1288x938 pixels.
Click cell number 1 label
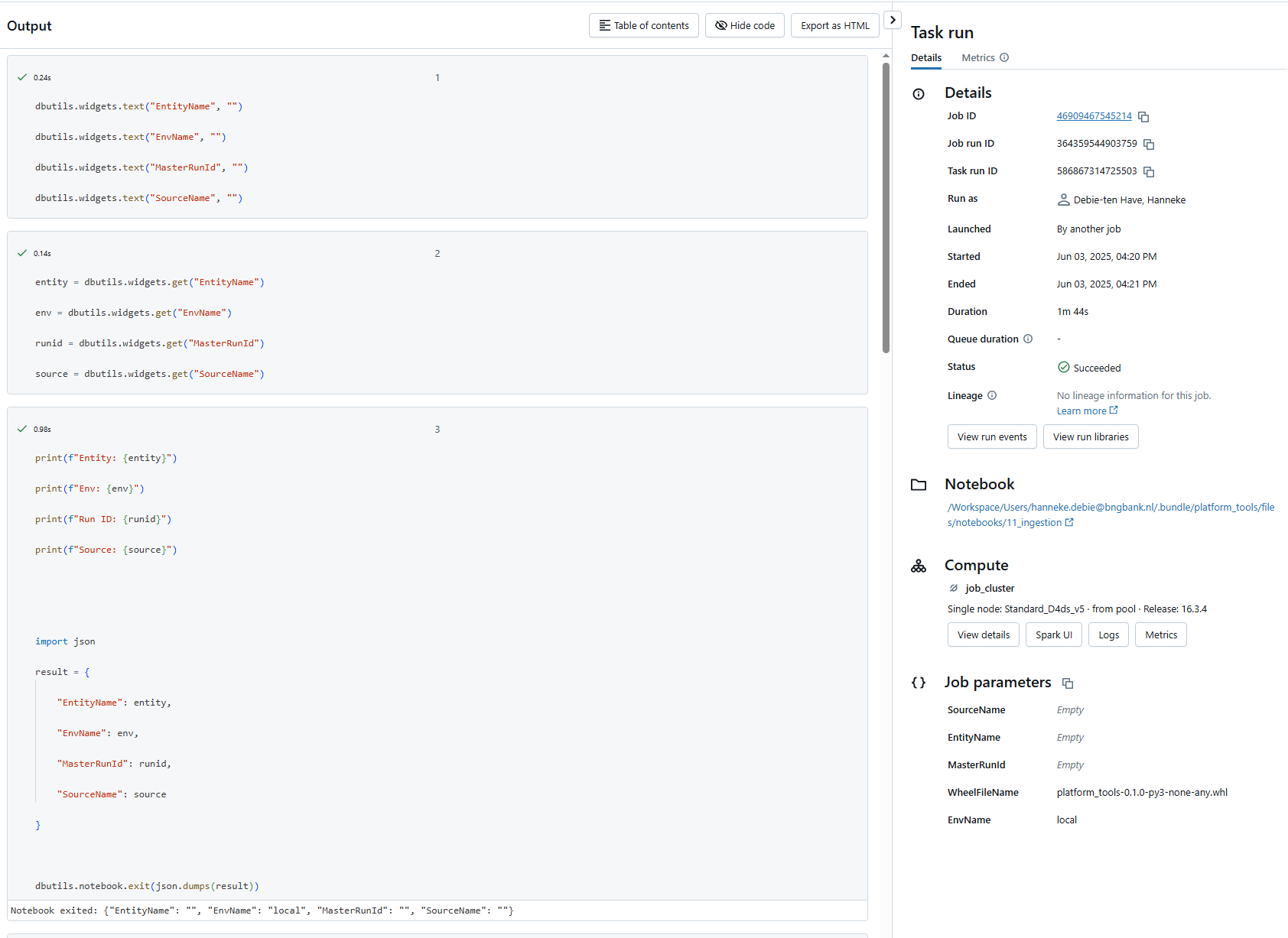point(437,77)
